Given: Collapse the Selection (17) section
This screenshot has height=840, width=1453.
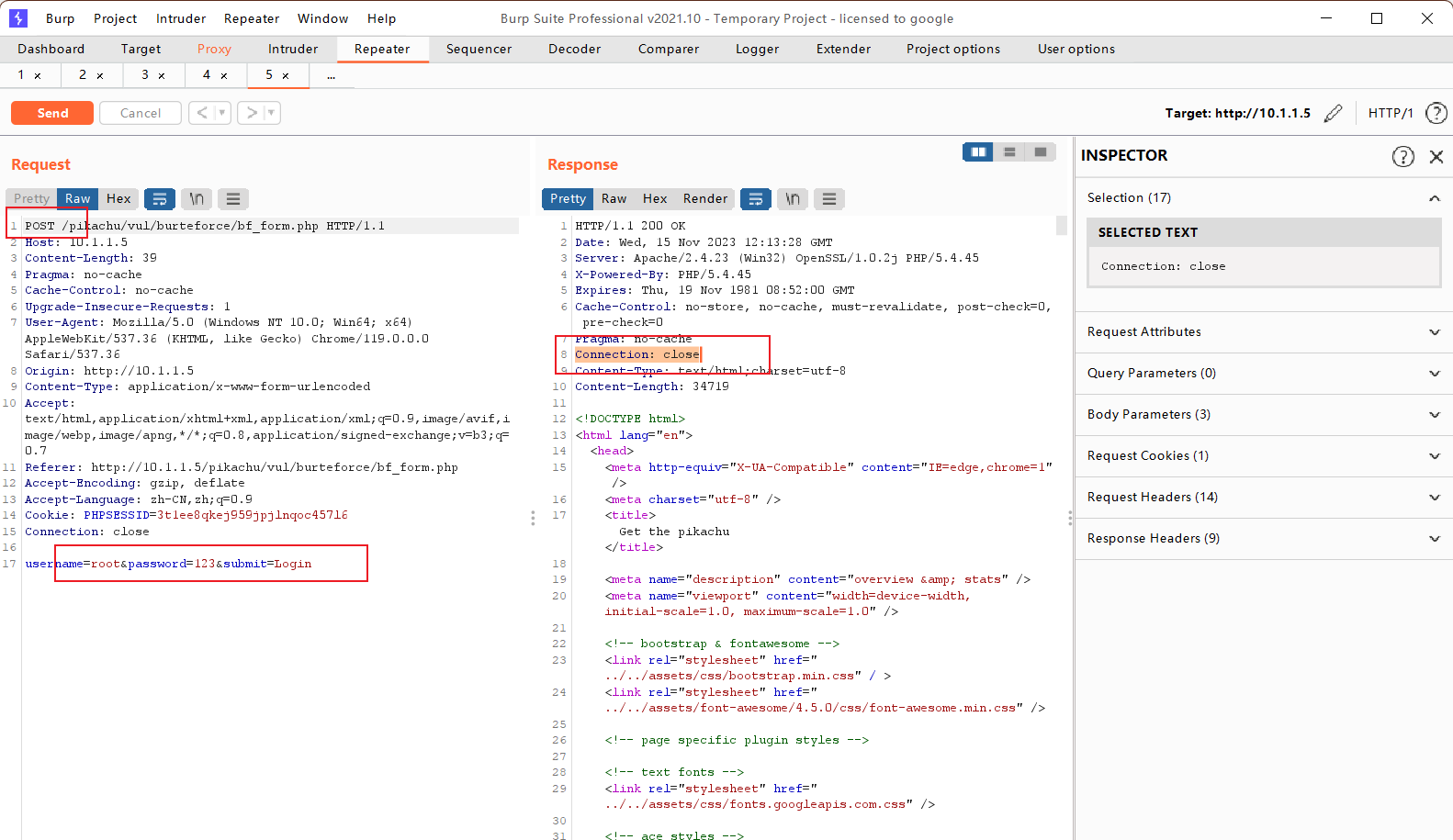Looking at the screenshot, I should 1434,198.
